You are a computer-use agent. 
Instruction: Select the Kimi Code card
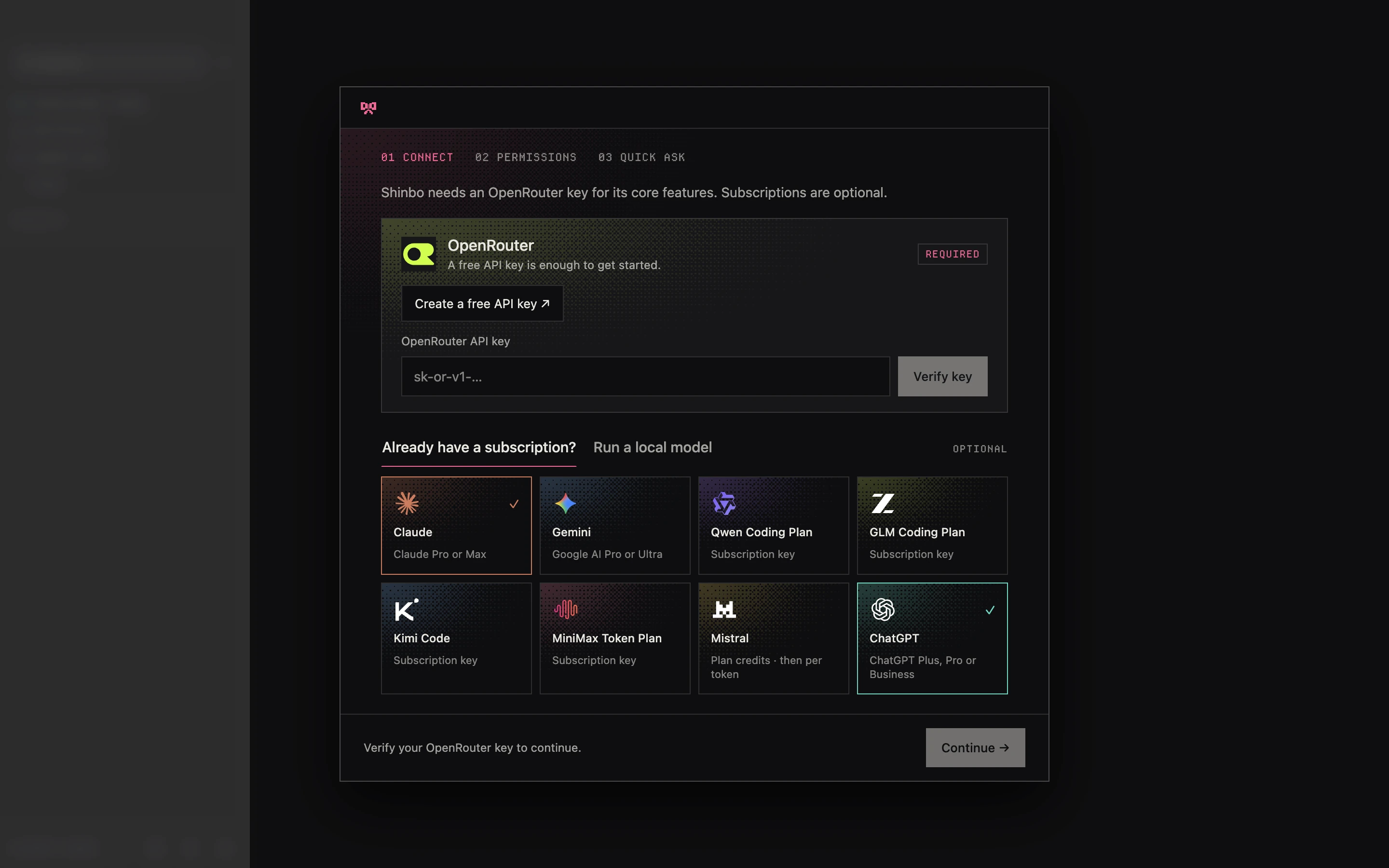[456, 638]
